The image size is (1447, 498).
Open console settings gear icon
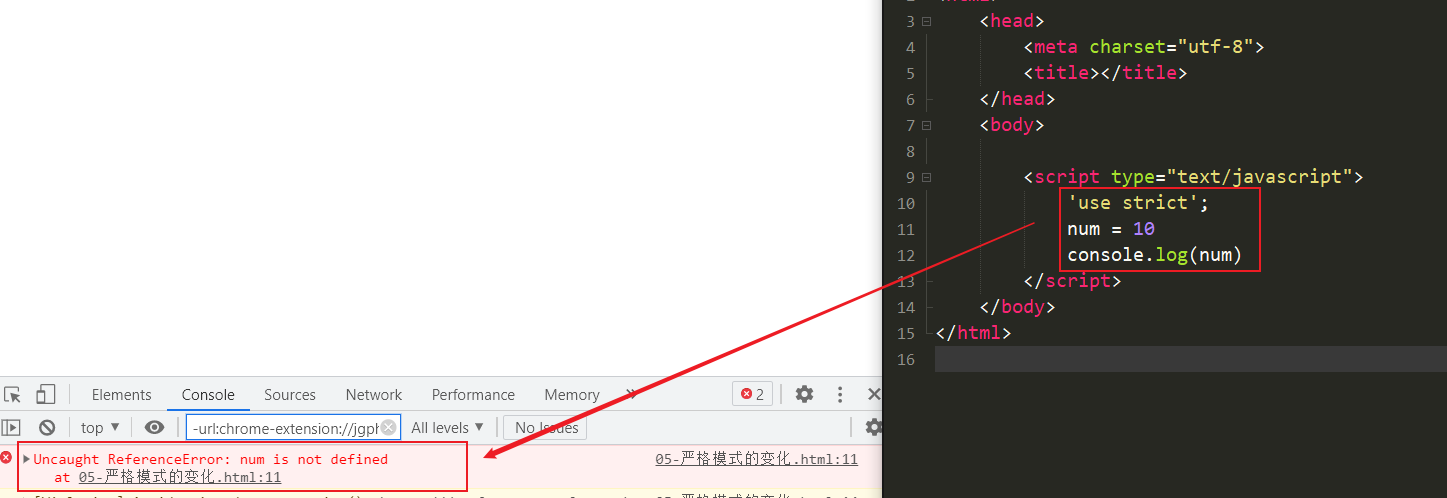[873, 427]
